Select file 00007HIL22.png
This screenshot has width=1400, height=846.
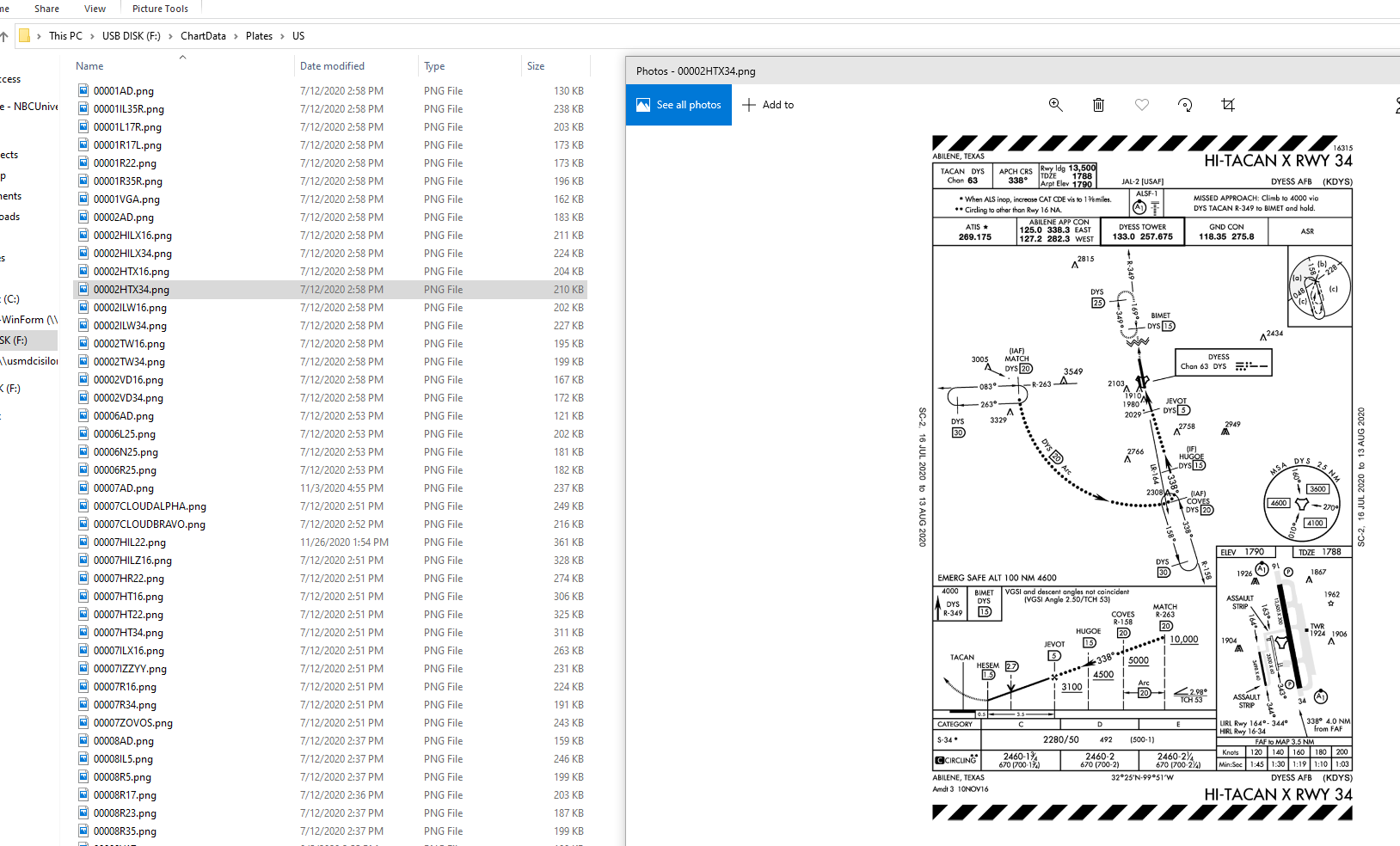point(130,543)
